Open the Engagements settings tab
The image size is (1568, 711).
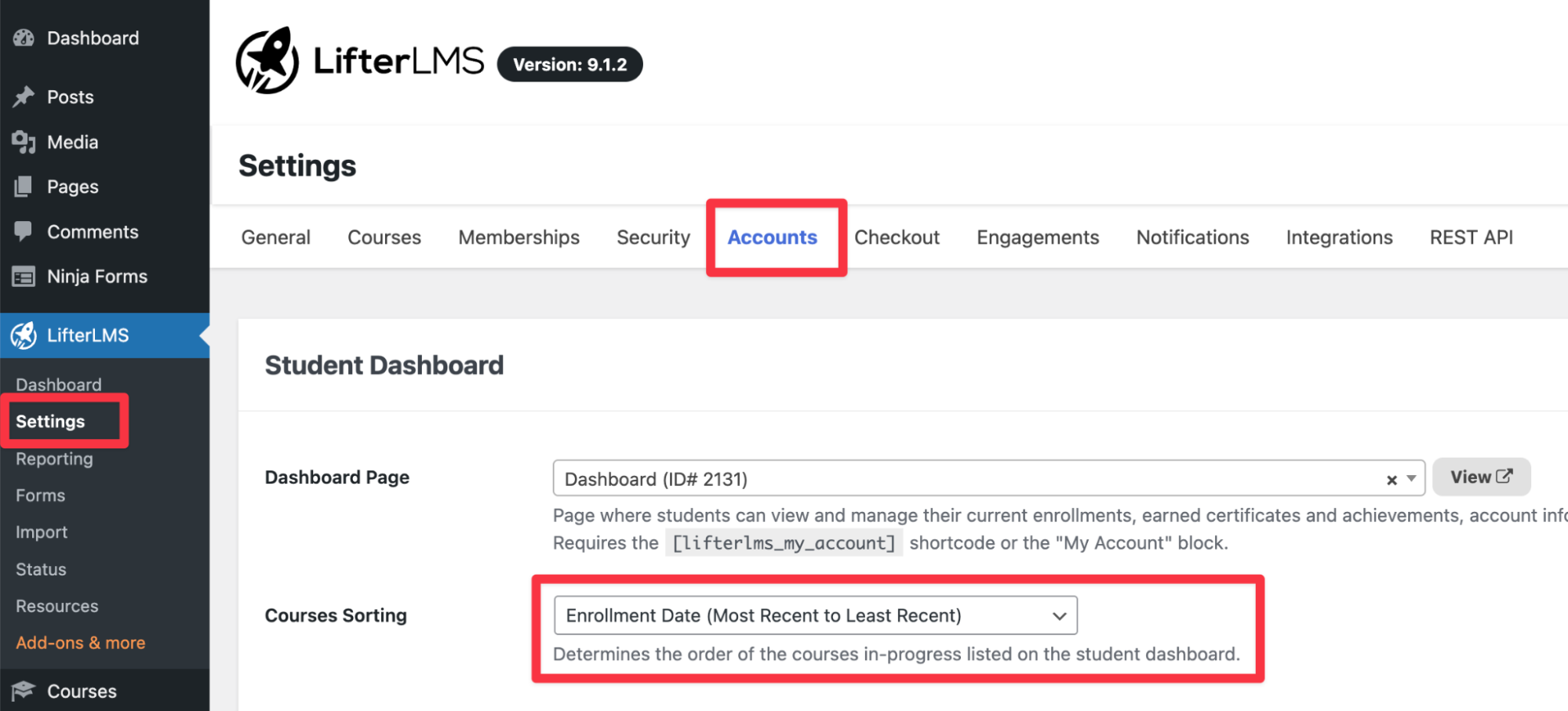coord(1037,238)
